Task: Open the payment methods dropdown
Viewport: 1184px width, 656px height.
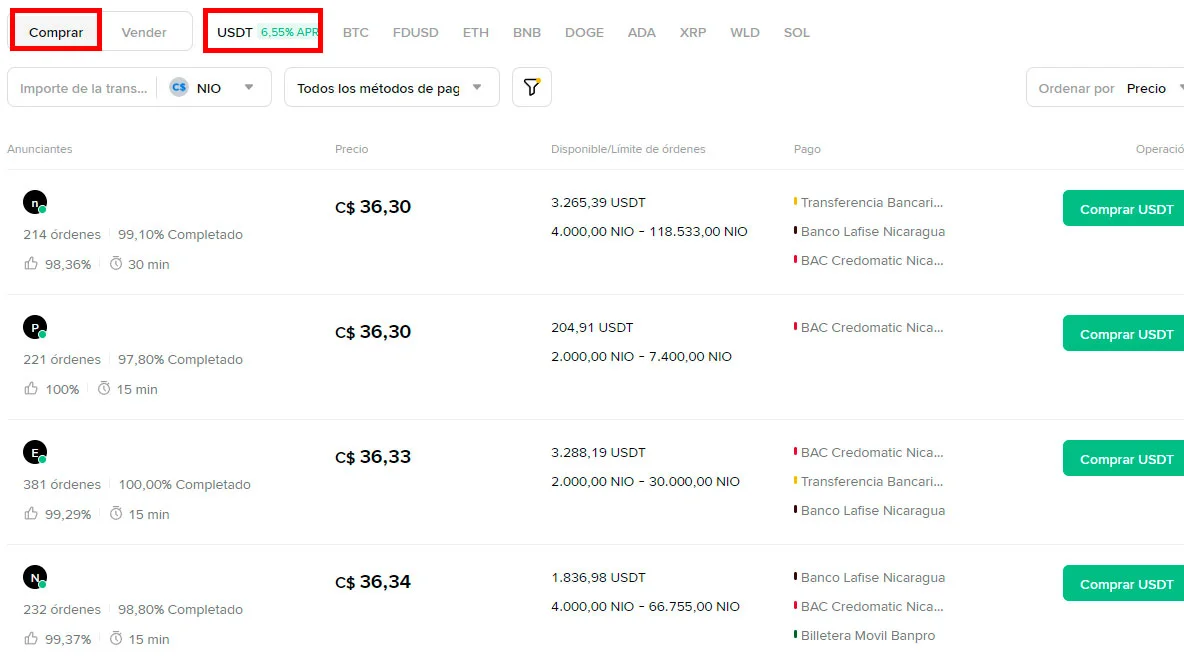Action: [392, 88]
